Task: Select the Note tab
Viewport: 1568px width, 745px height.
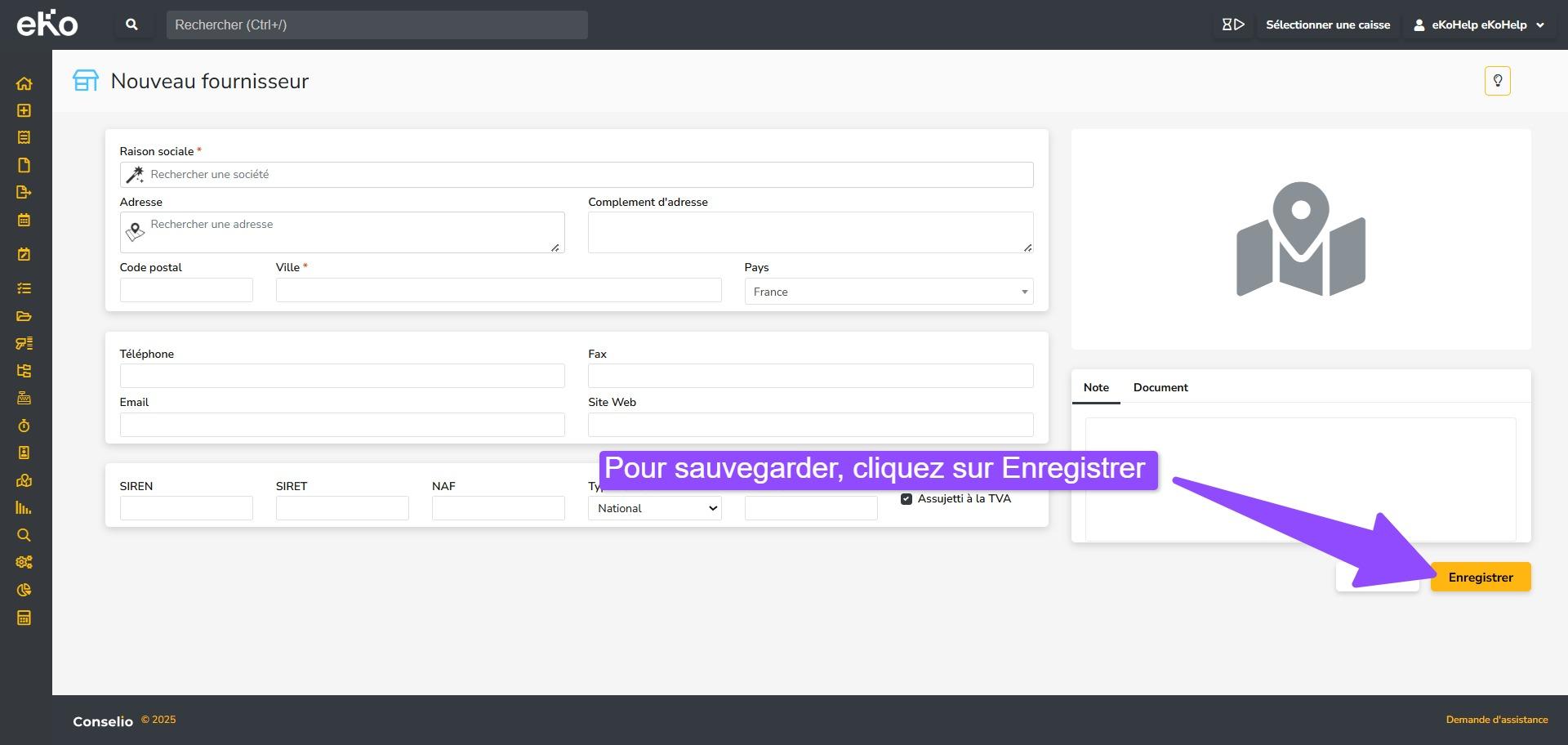Action: (x=1095, y=387)
